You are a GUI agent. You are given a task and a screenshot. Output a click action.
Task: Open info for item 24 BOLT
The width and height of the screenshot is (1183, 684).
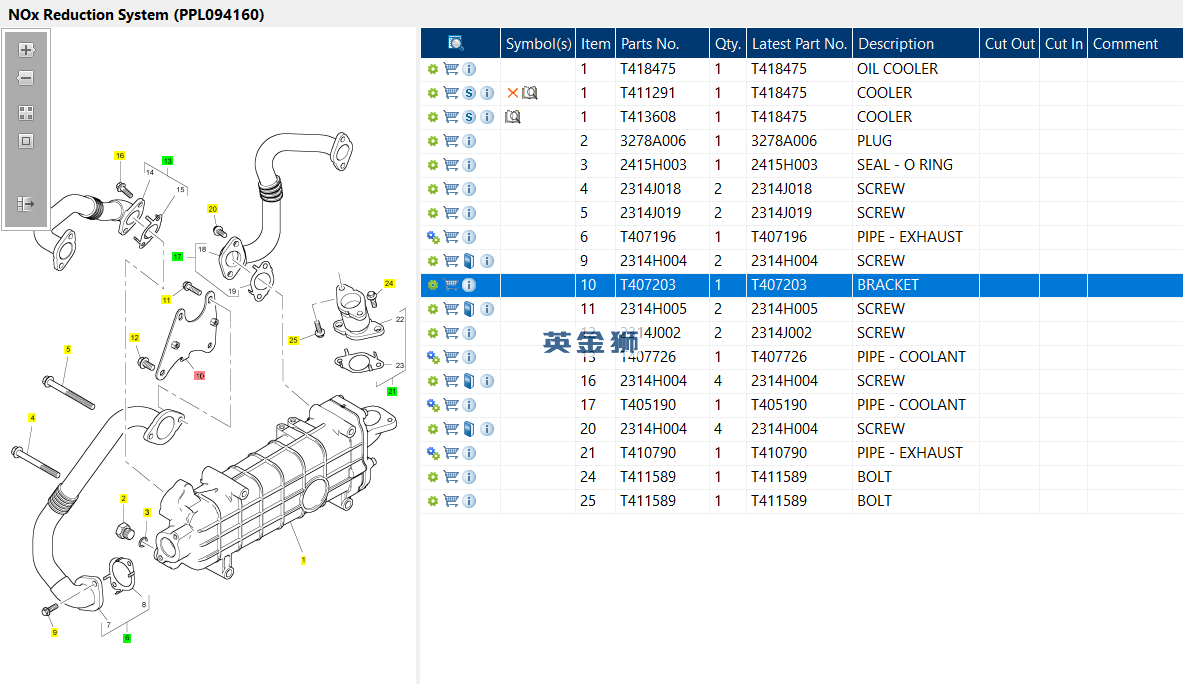pyautogui.click(x=469, y=477)
